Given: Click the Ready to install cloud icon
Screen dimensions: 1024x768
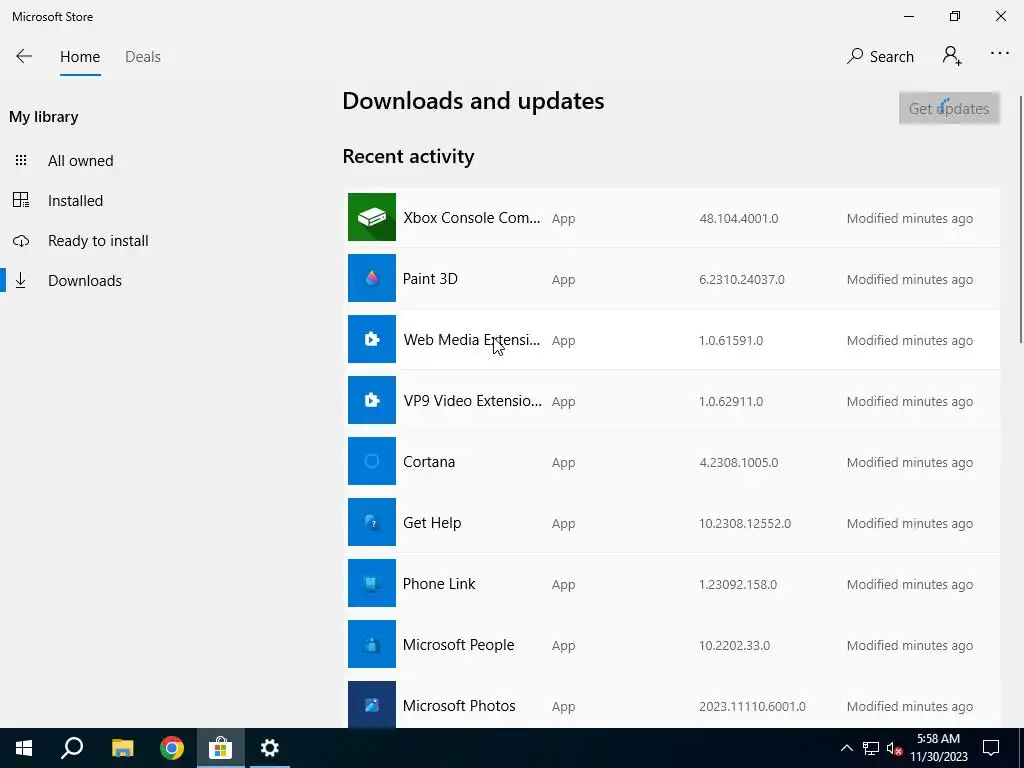Looking at the screenshot, I should (x=21, y=241).
